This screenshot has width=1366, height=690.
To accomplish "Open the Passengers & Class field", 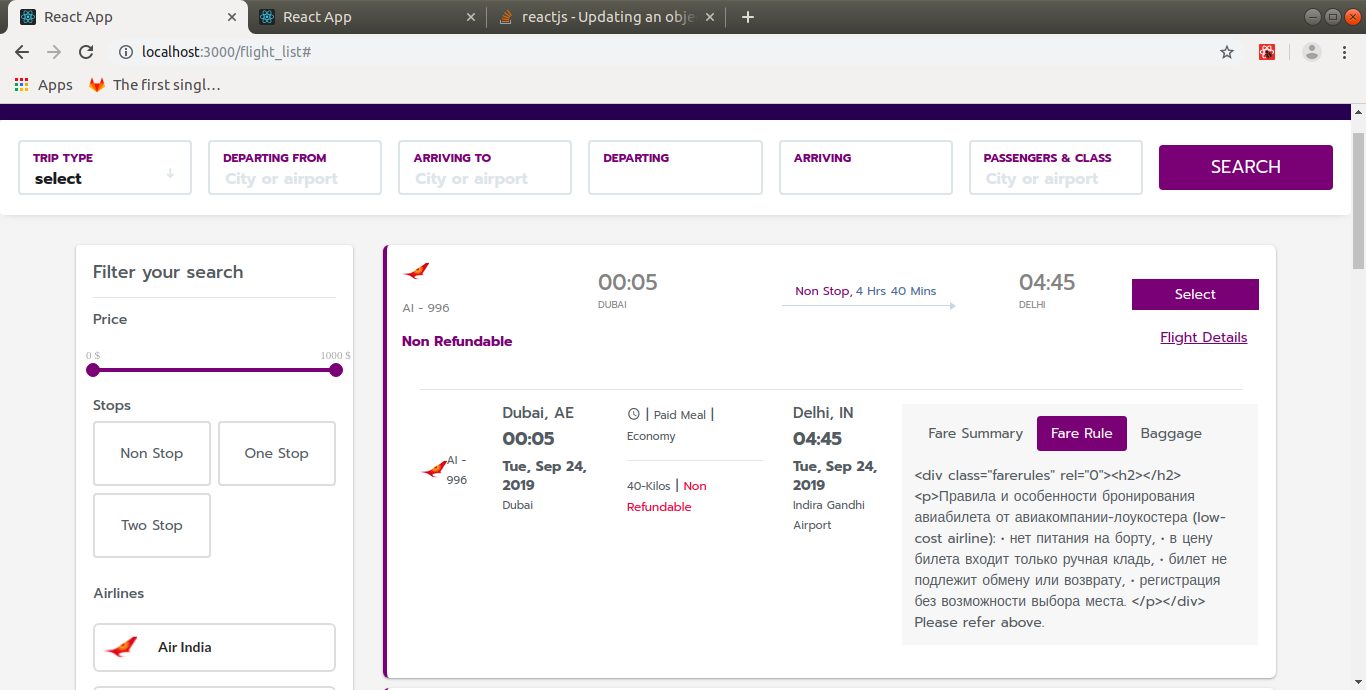I will (x=1055, y=178).
